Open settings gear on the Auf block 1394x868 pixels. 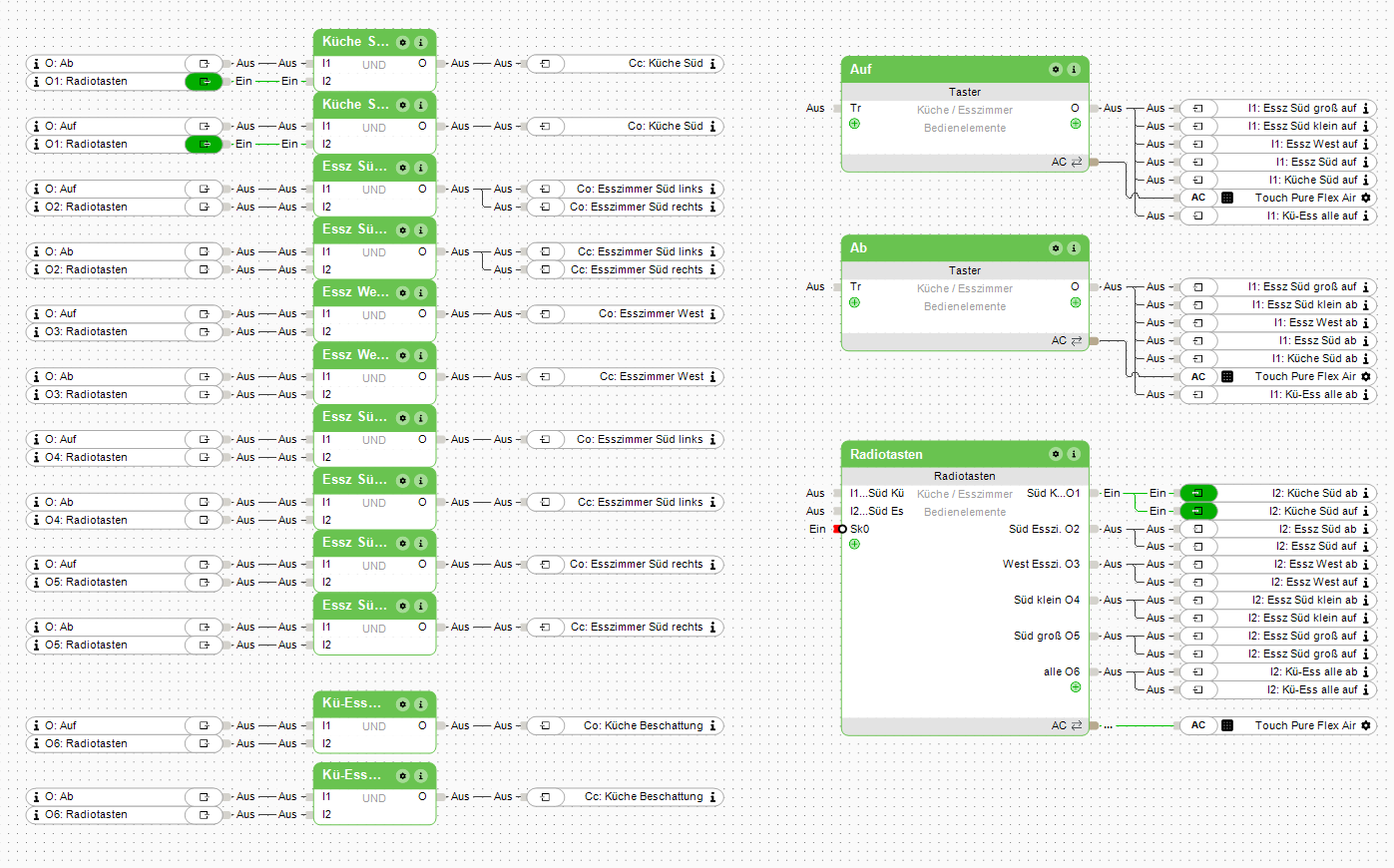click(x=1056, y=70)
